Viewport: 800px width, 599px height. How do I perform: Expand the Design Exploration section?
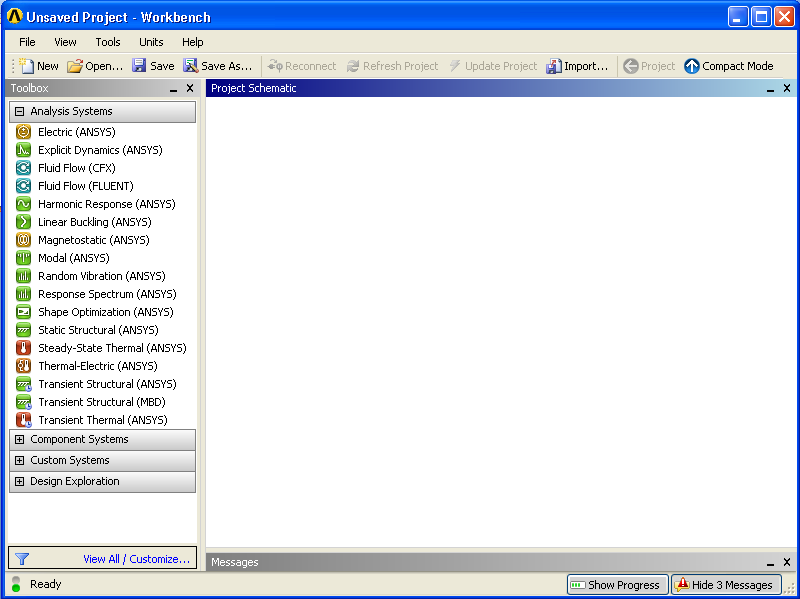coord(19,481)
